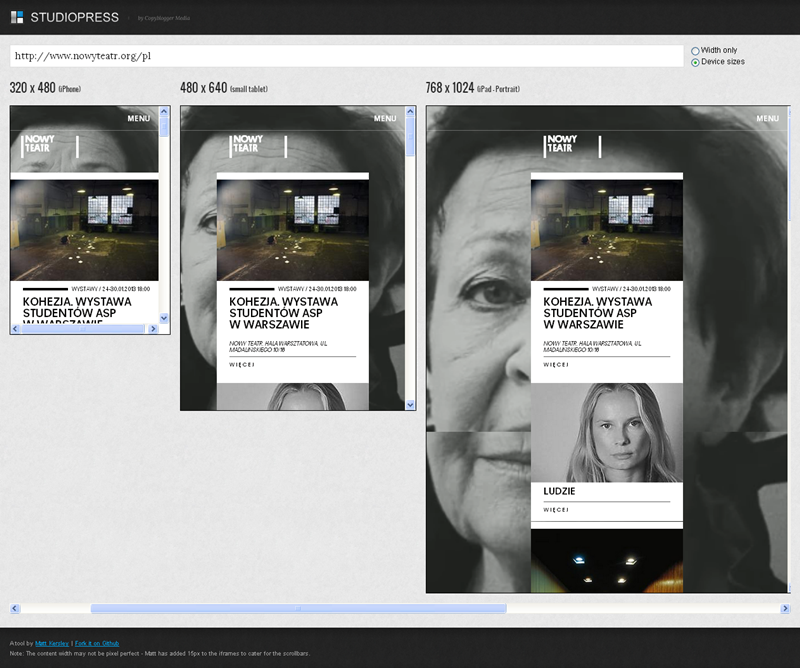Select the 'Device sizes' radio option
The width and height of the screenshot is (800, 668).
[696, 62]
